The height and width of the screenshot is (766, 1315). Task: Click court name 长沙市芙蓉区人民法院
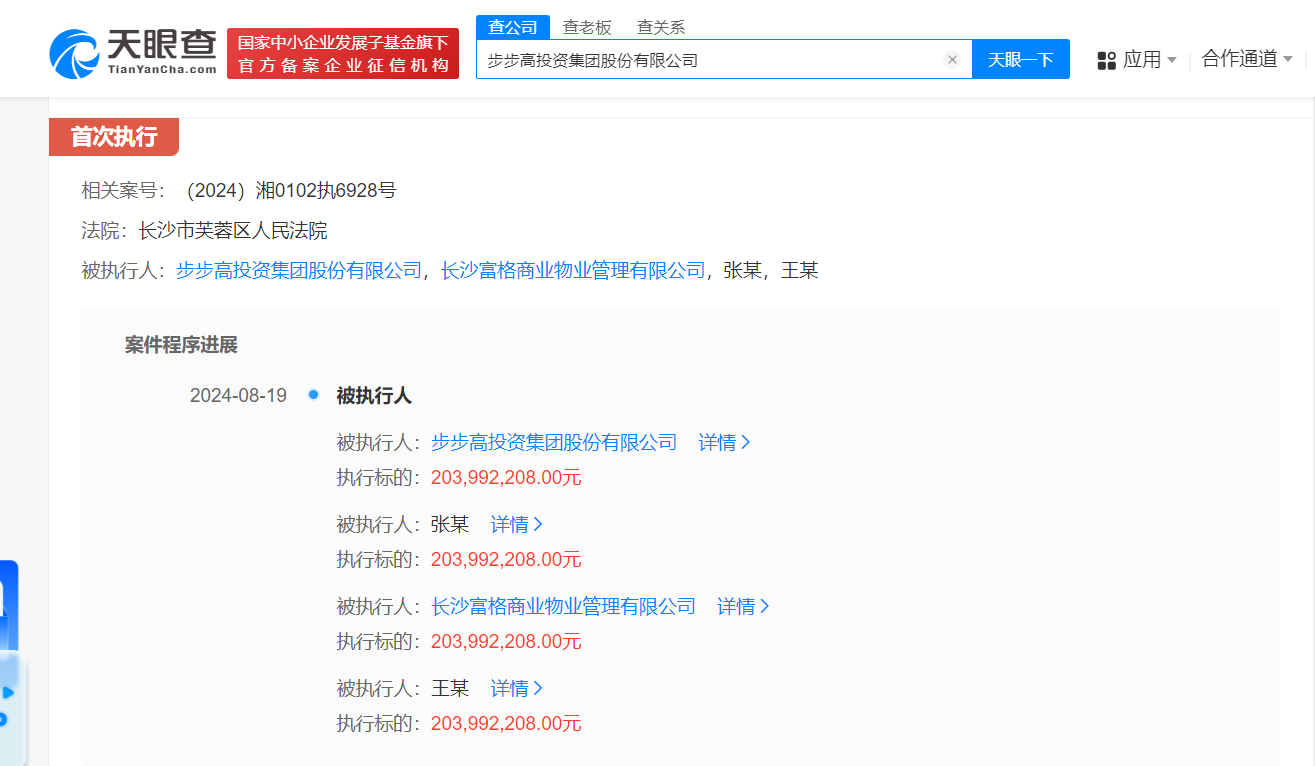pyautogui.click(x=233, y=231)
